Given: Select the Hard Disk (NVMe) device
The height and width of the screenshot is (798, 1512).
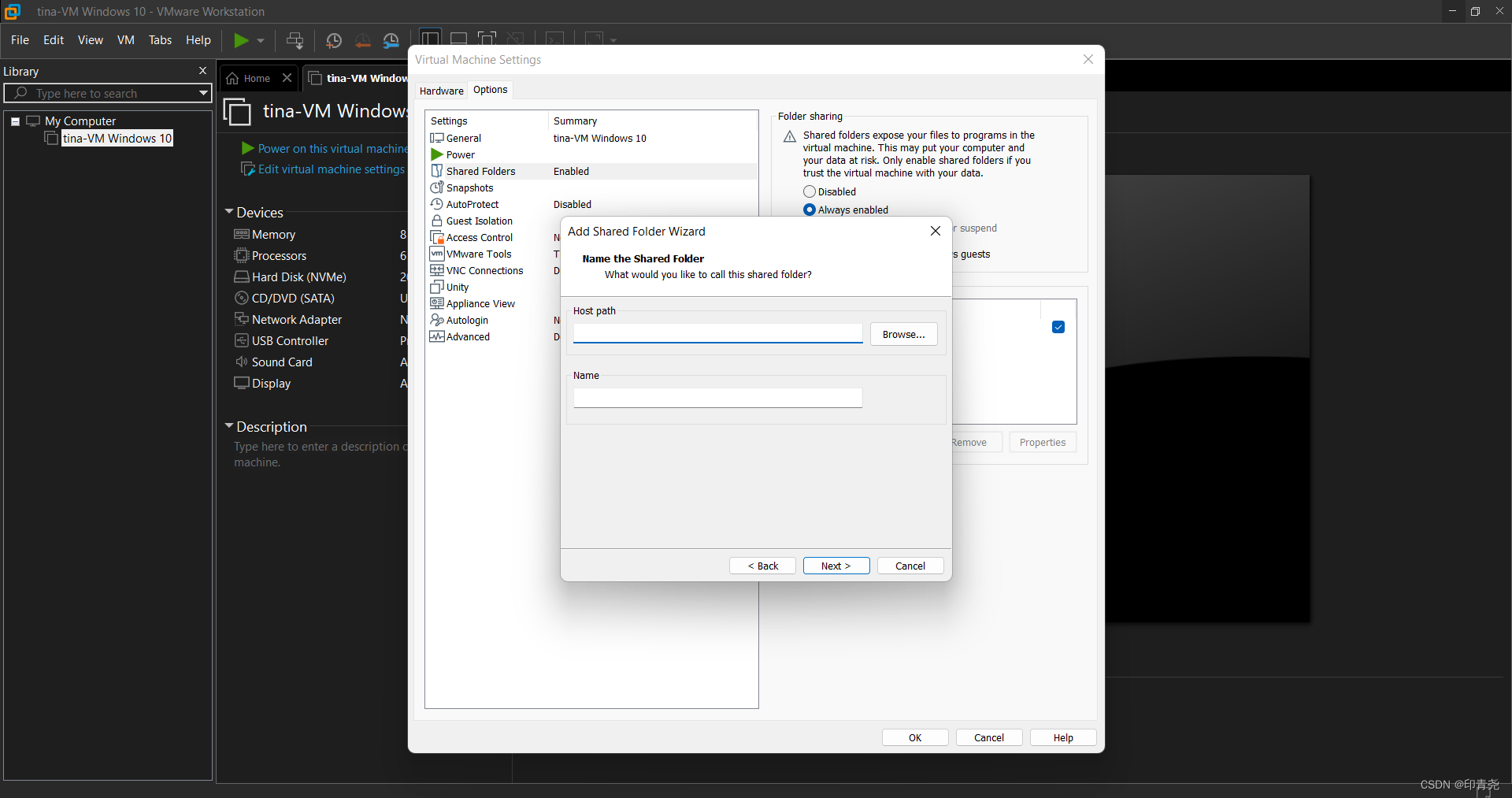Looking at the screenshot, I should 298,277.
